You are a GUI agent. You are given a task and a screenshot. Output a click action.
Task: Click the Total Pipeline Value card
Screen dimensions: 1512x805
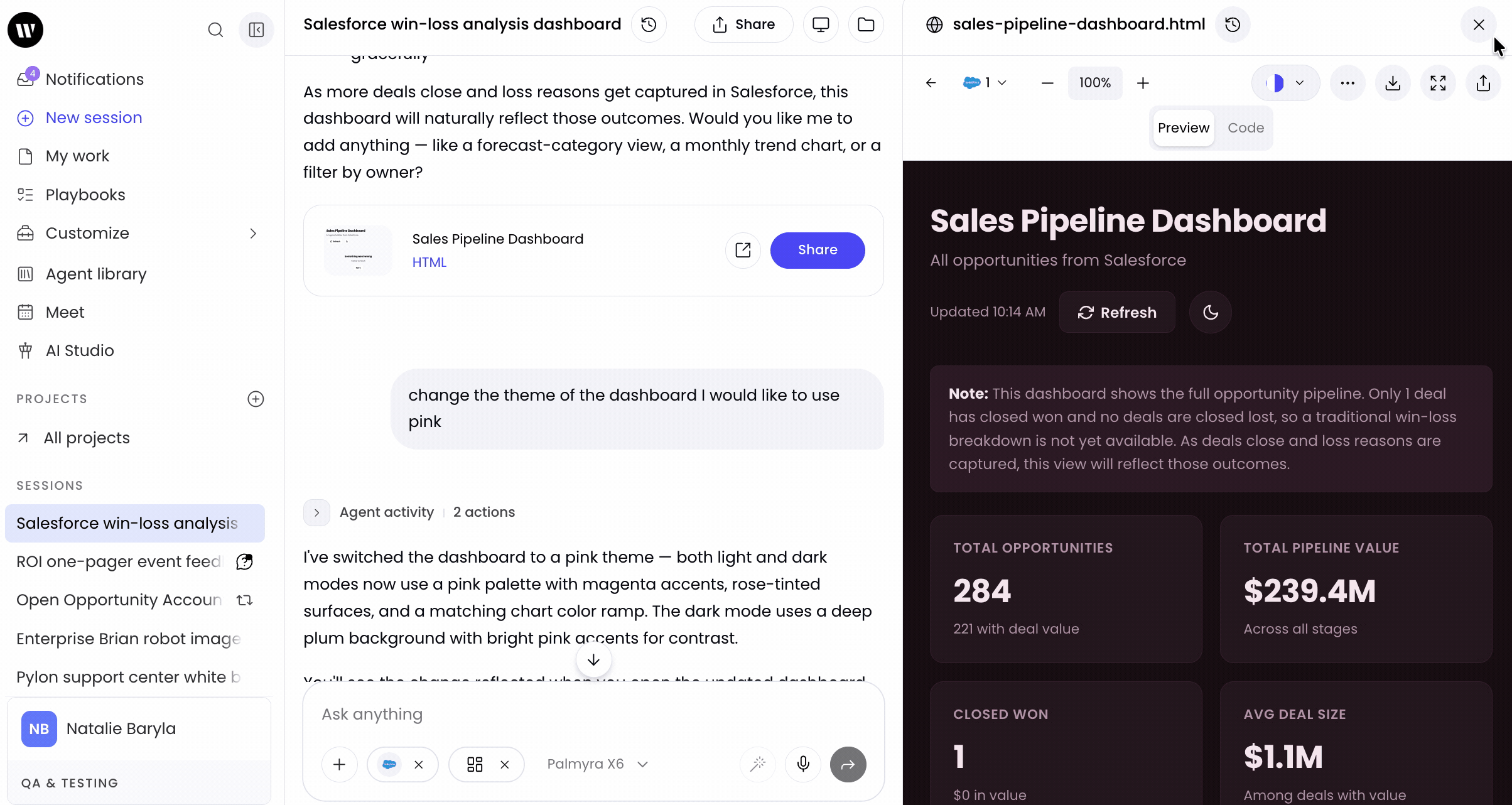1356,589
